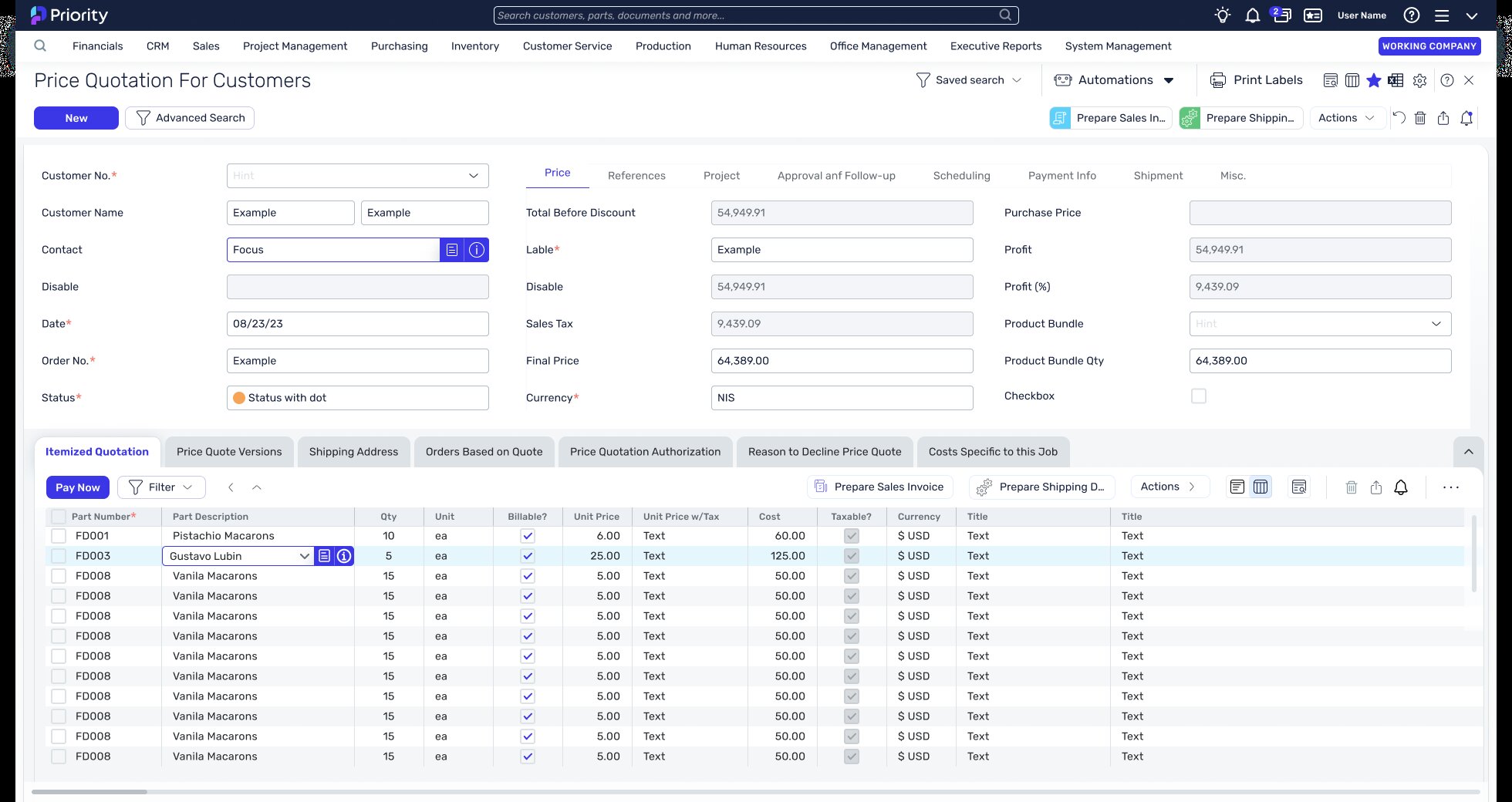Expand the Customer No. dropdown

tap(473, 176)
